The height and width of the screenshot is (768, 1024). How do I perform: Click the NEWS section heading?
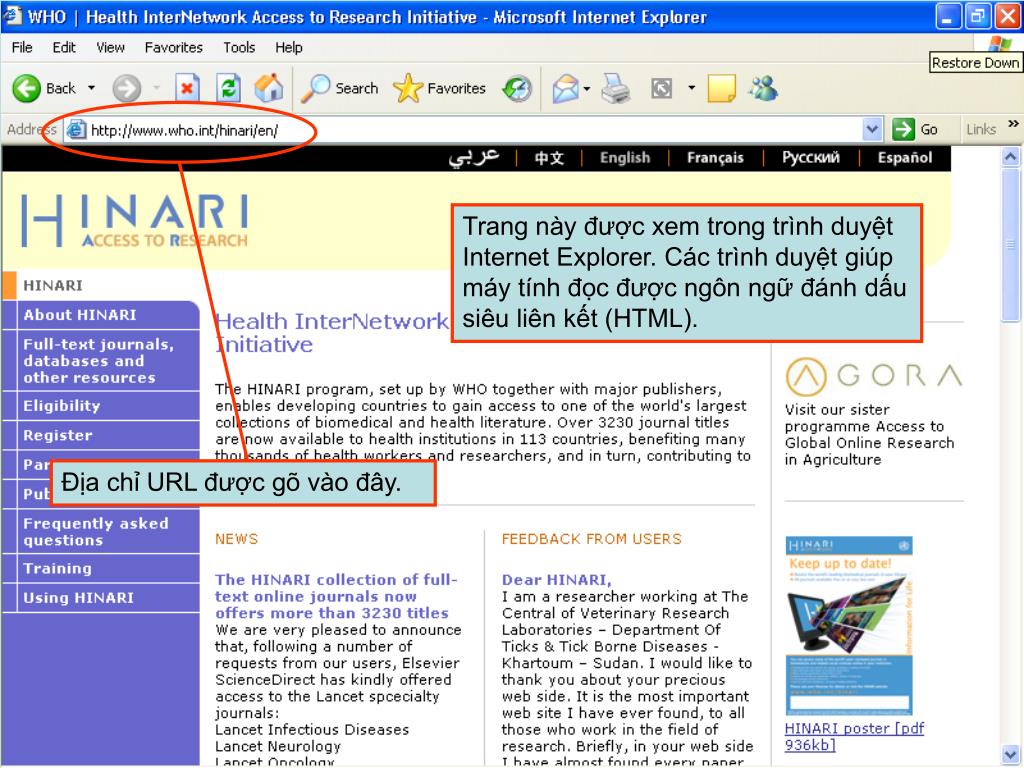click(236, 539)
